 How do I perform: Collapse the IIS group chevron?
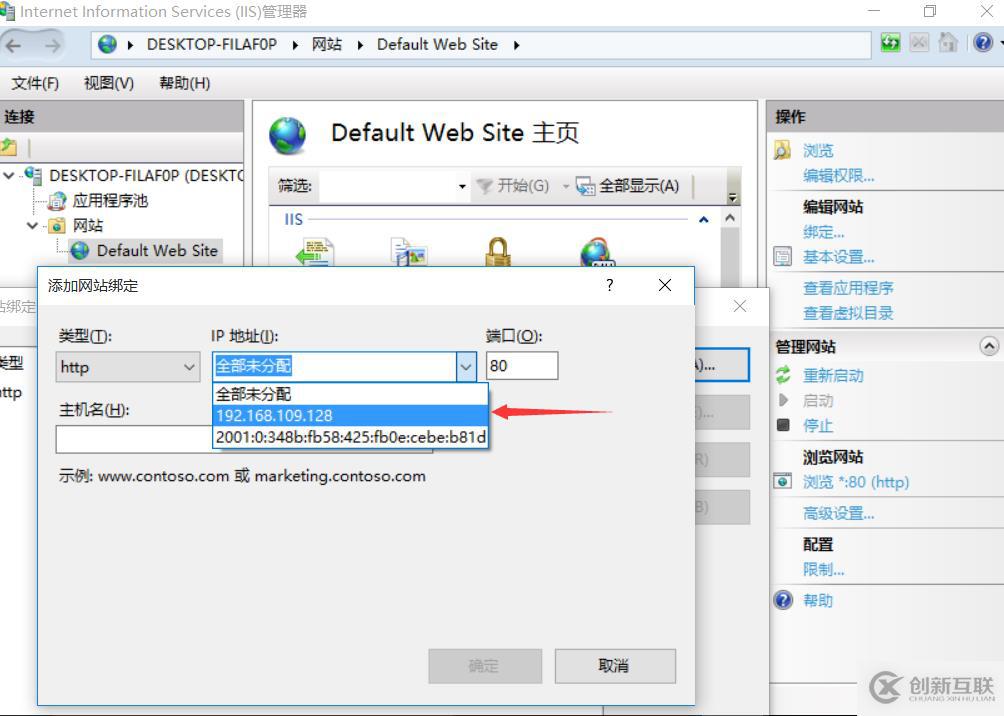pos(704,220)
